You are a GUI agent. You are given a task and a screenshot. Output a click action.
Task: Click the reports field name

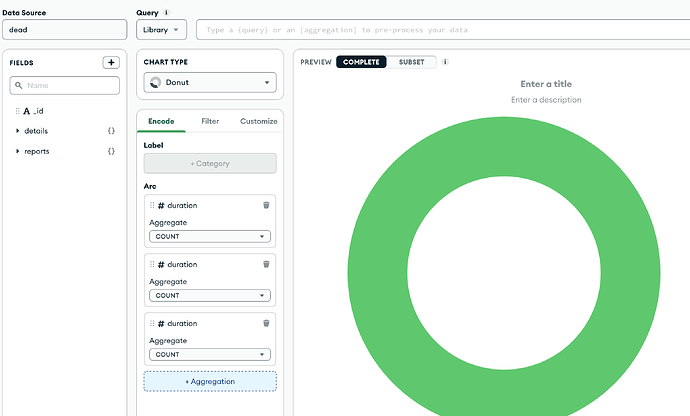[x=37, y=151]
